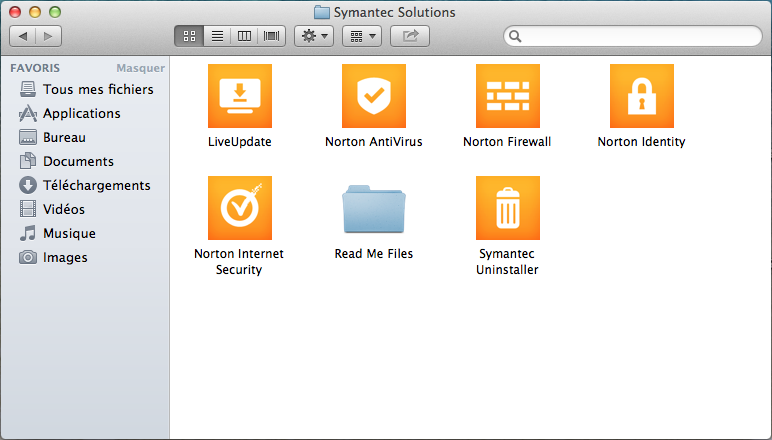This screenshot has height=440, width=772.
Task: Zoom the window with green button
Action: (55, 12)
